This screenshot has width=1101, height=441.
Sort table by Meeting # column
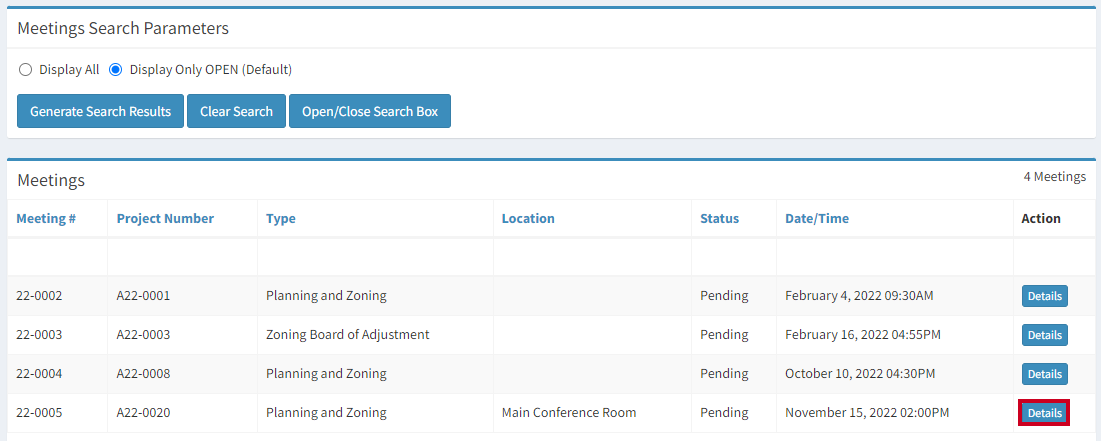(x=46, y=218)
